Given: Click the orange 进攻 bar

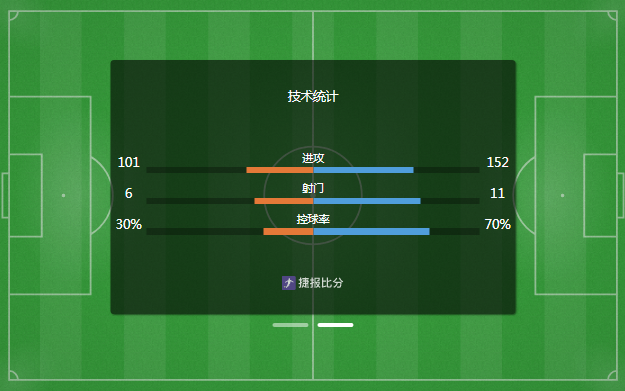Looking at the screenshot, I should tap(280, 170).
